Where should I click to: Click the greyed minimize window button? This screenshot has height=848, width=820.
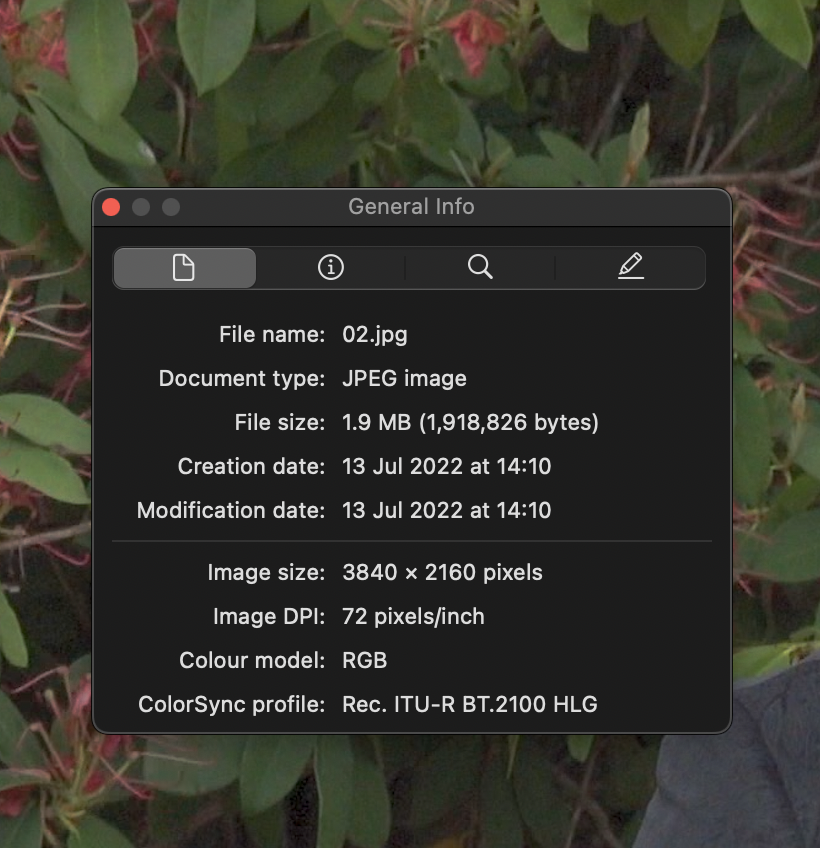click(141, 207)
